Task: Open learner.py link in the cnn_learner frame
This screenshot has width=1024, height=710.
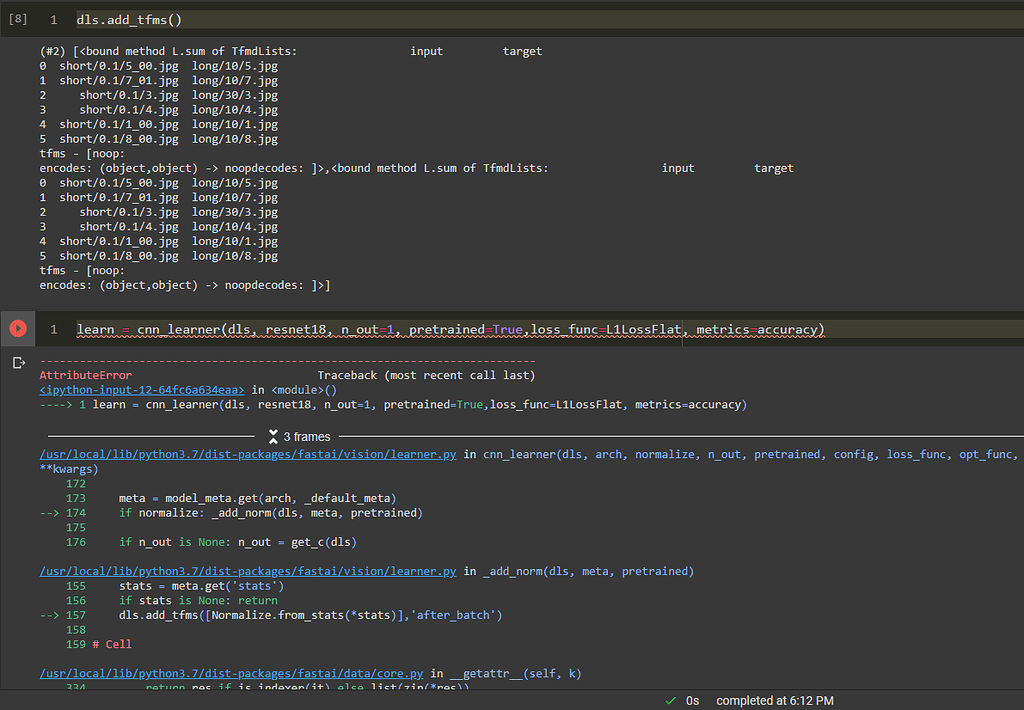Action: tap(245, 454)
